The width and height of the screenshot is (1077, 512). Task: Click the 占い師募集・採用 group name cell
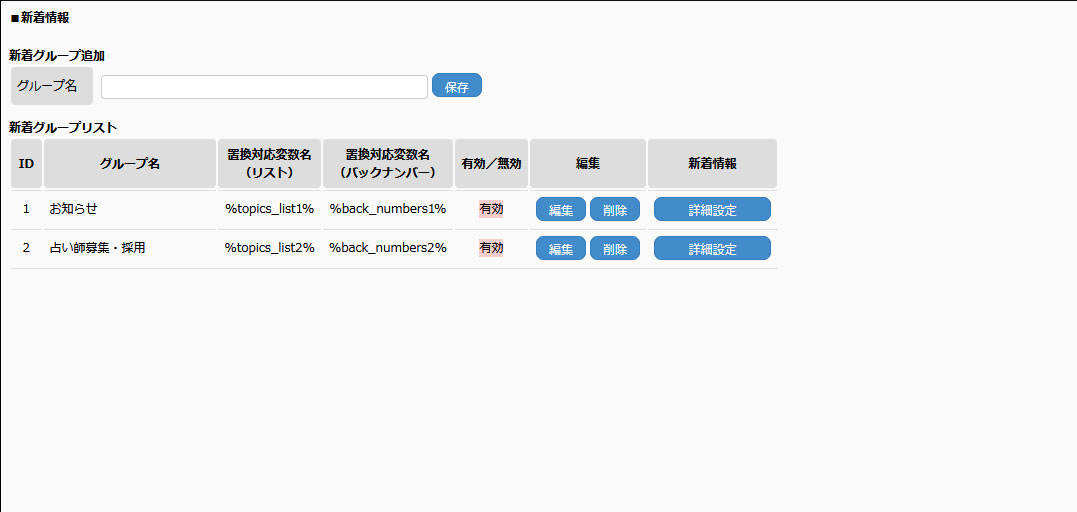[97, 248]
